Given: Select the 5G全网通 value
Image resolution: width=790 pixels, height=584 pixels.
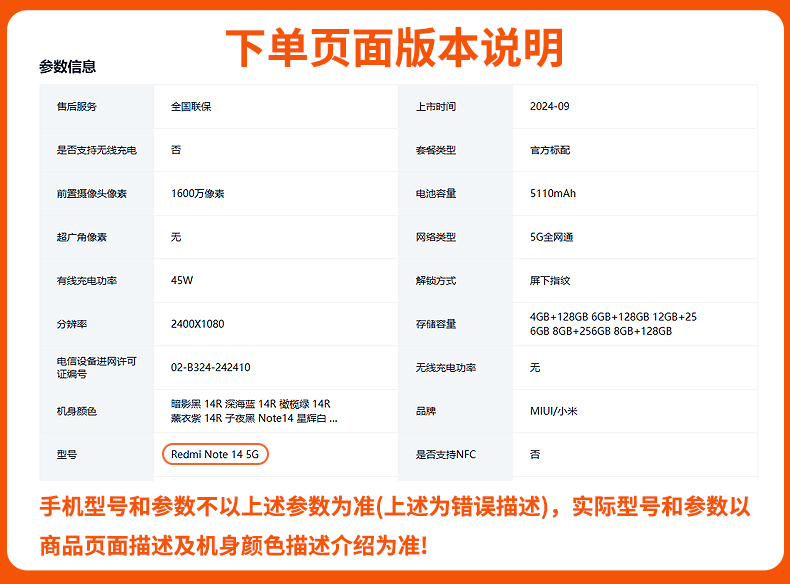Looking at the screenshot, I should click(x=551, y=237).
